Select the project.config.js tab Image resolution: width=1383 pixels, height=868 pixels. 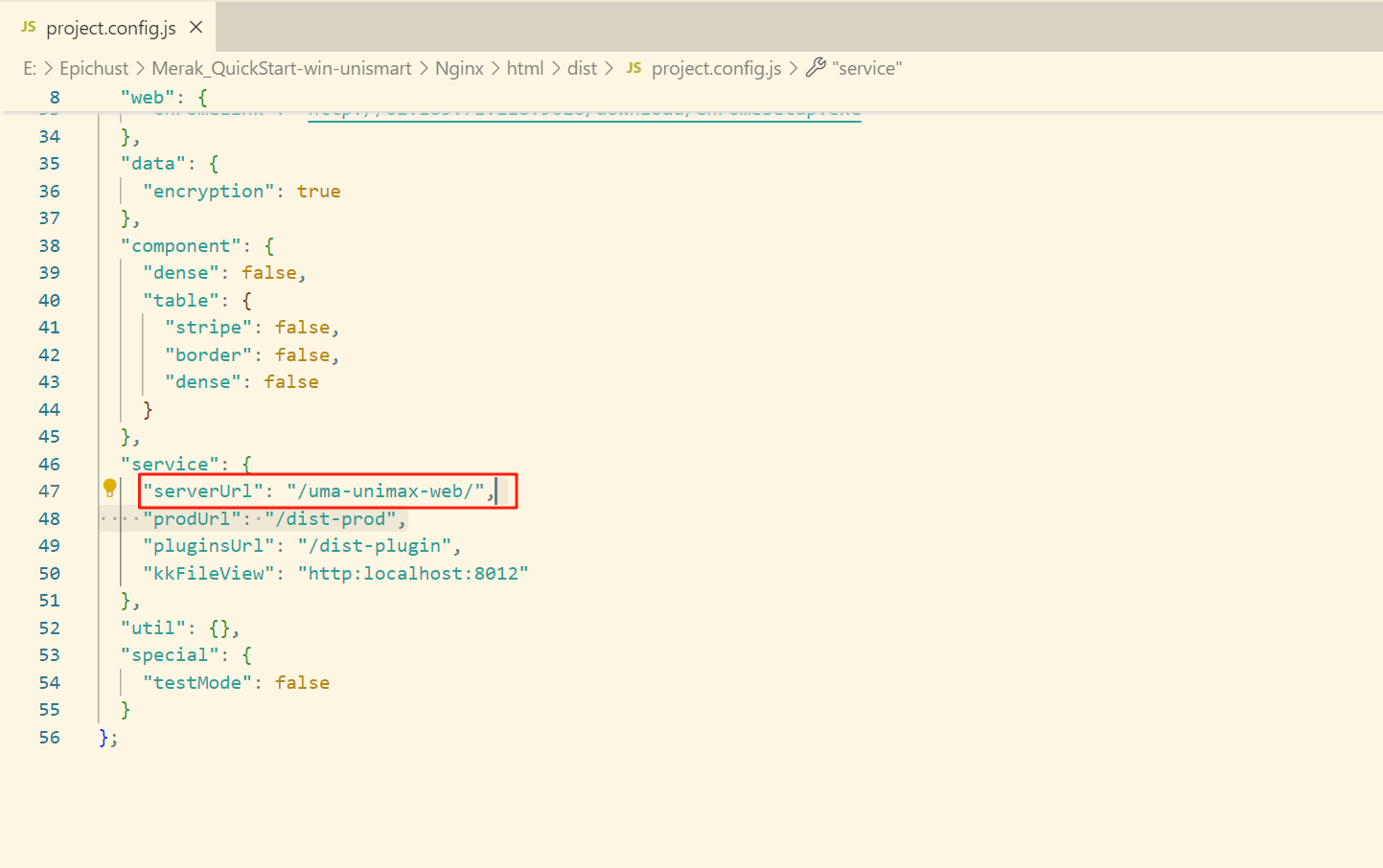[110, 28]
